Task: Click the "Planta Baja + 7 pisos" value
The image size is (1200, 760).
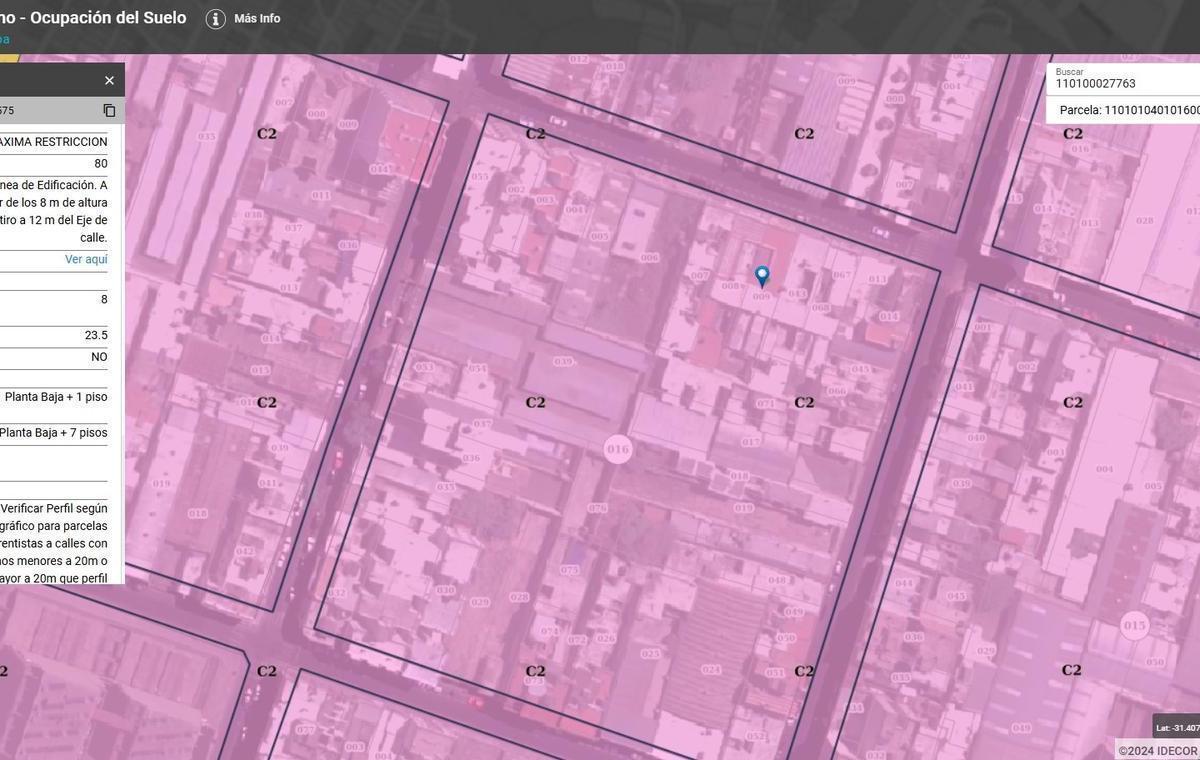Action: point(53,433)
